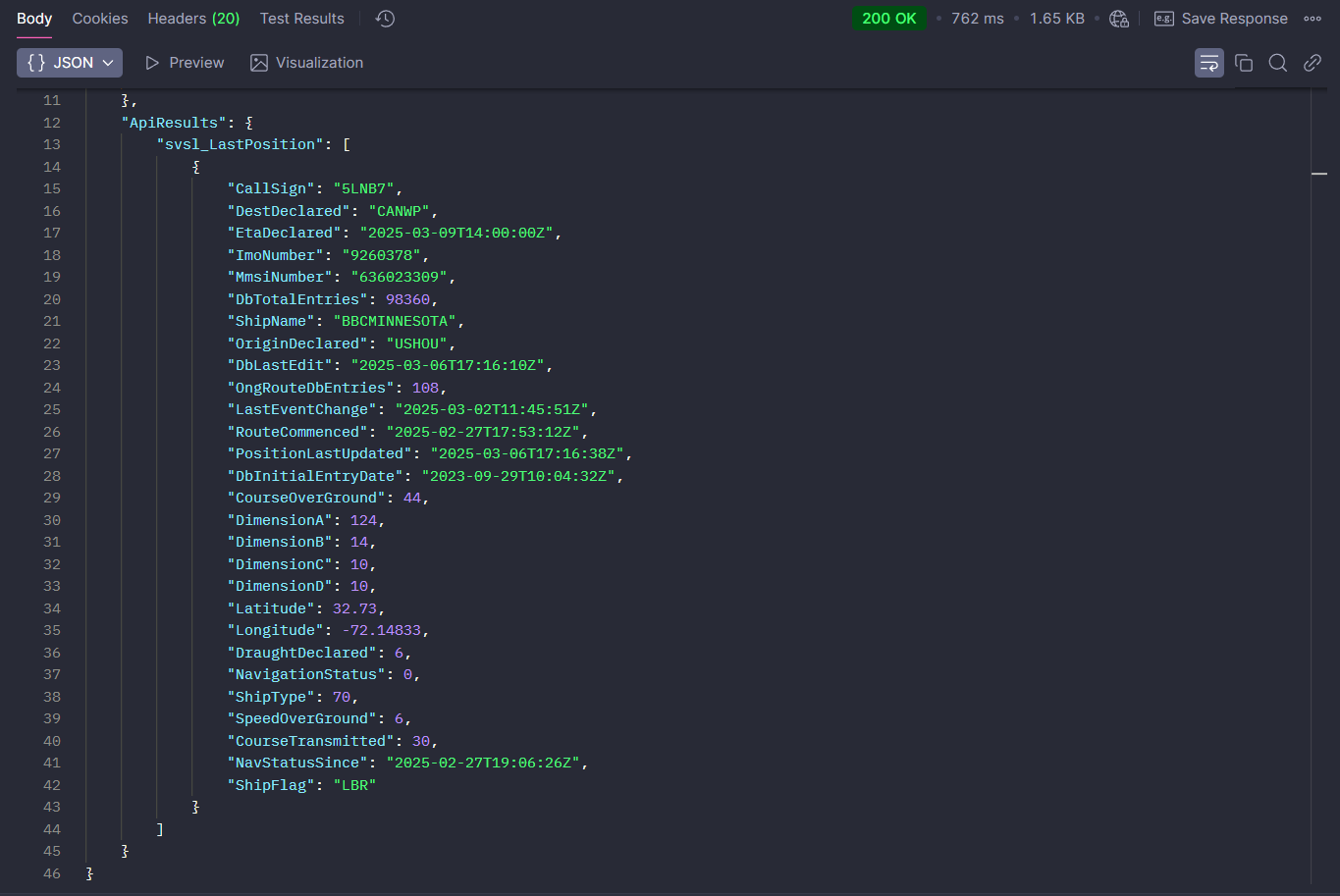Screen dimensions: 1340x896
Task: Copy the response body to clipboard
Action: click(1244, 63)
